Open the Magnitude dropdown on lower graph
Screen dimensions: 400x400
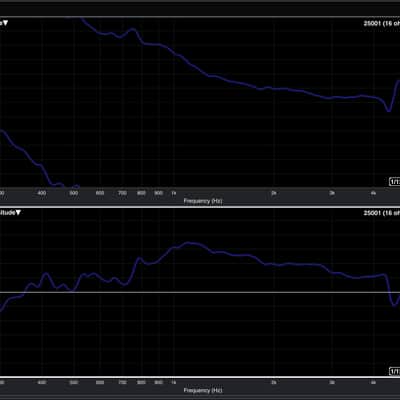[10, 213]
